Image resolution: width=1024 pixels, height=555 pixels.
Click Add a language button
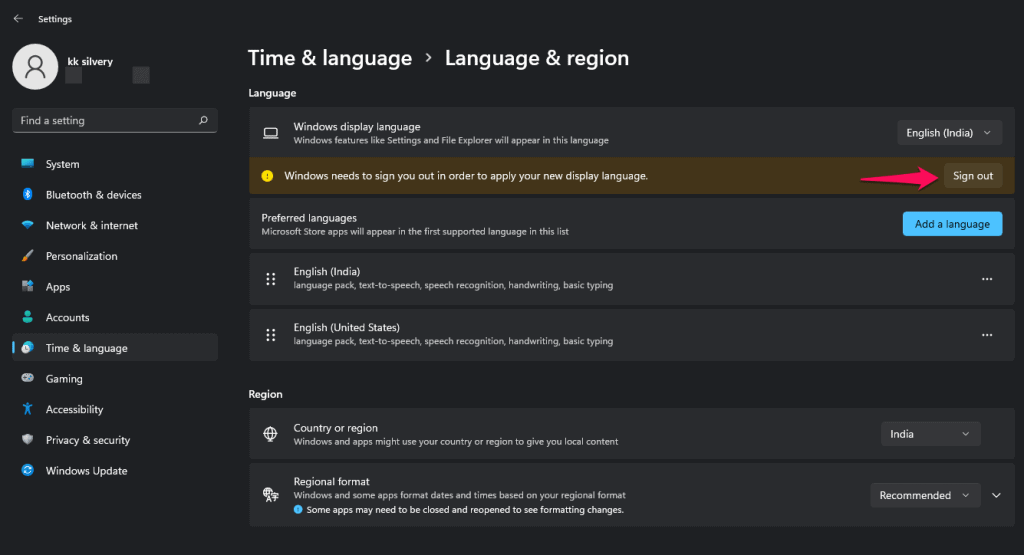pyautogui.click(x=952, y=224)
